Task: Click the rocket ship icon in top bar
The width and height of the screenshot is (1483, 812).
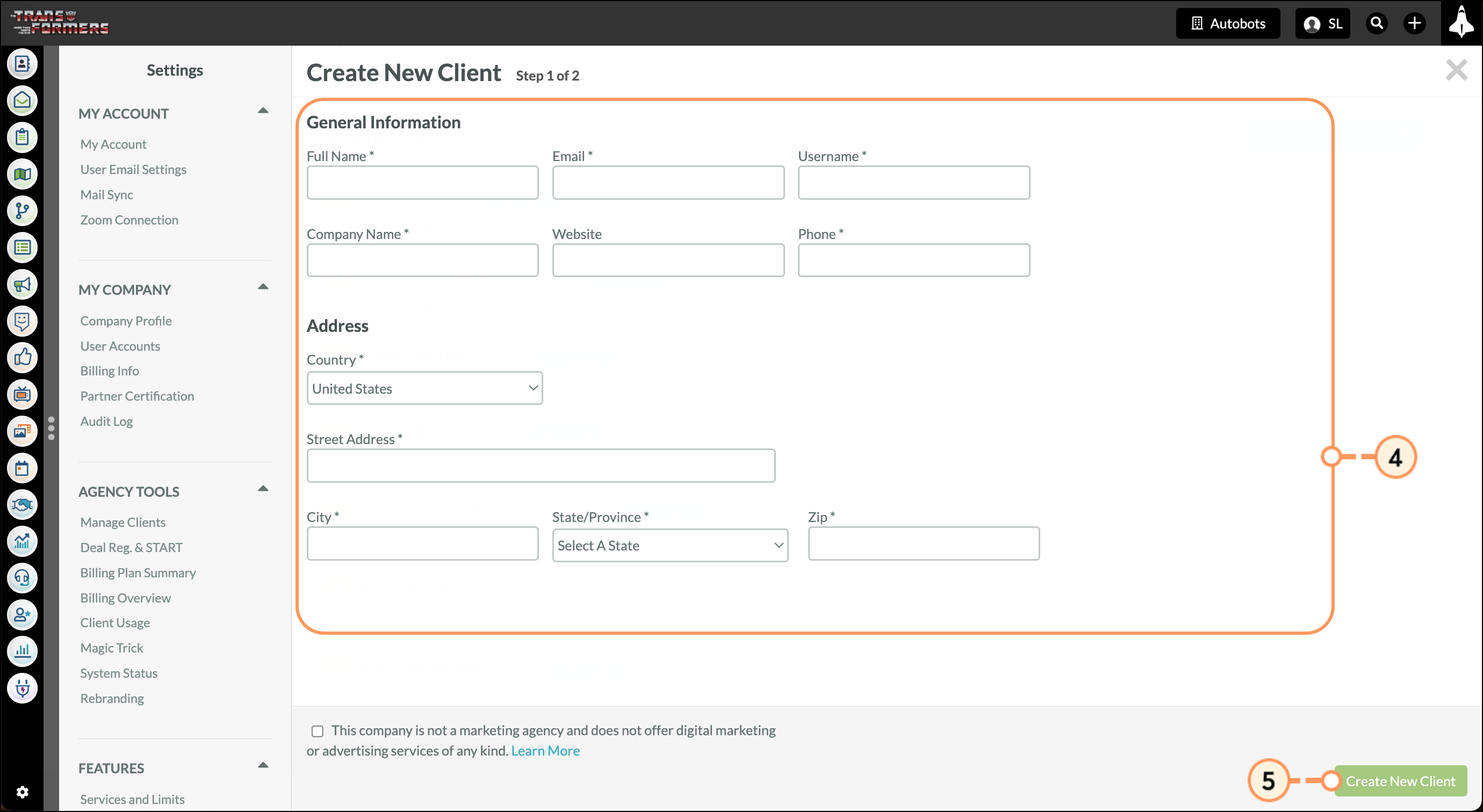Action: click(1461, 22)
